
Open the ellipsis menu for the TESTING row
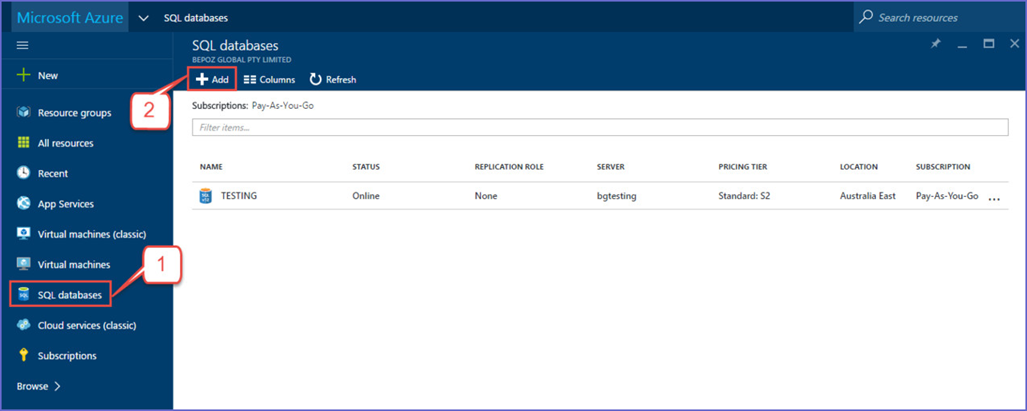(994, 198)
